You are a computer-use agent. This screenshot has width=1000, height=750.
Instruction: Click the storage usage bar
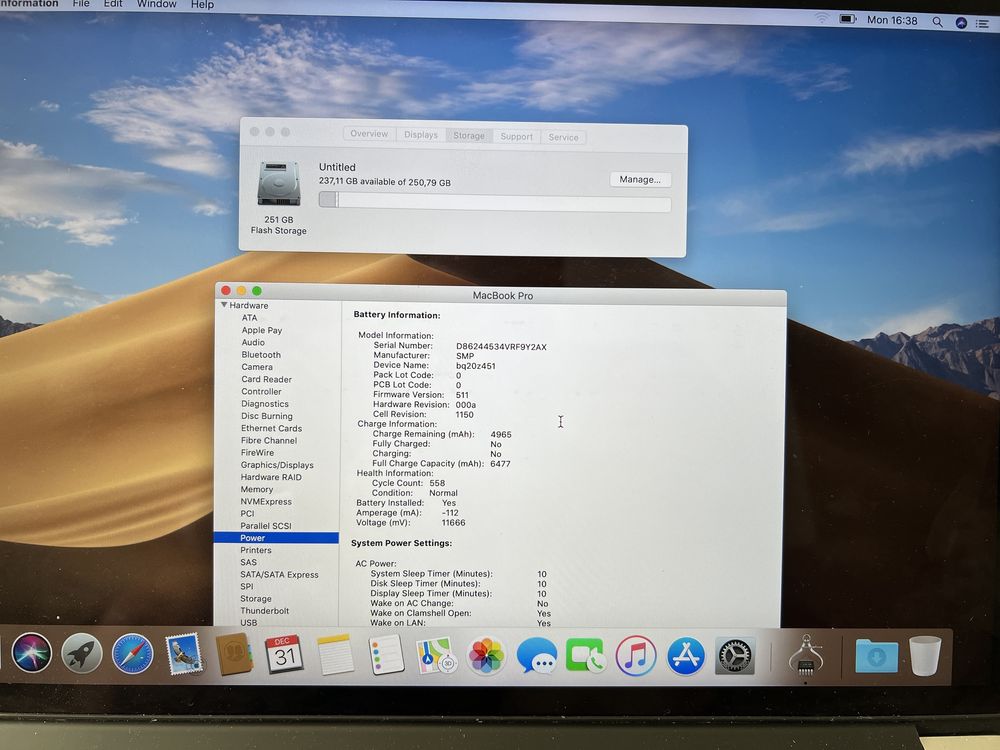[x=495, y=202]
